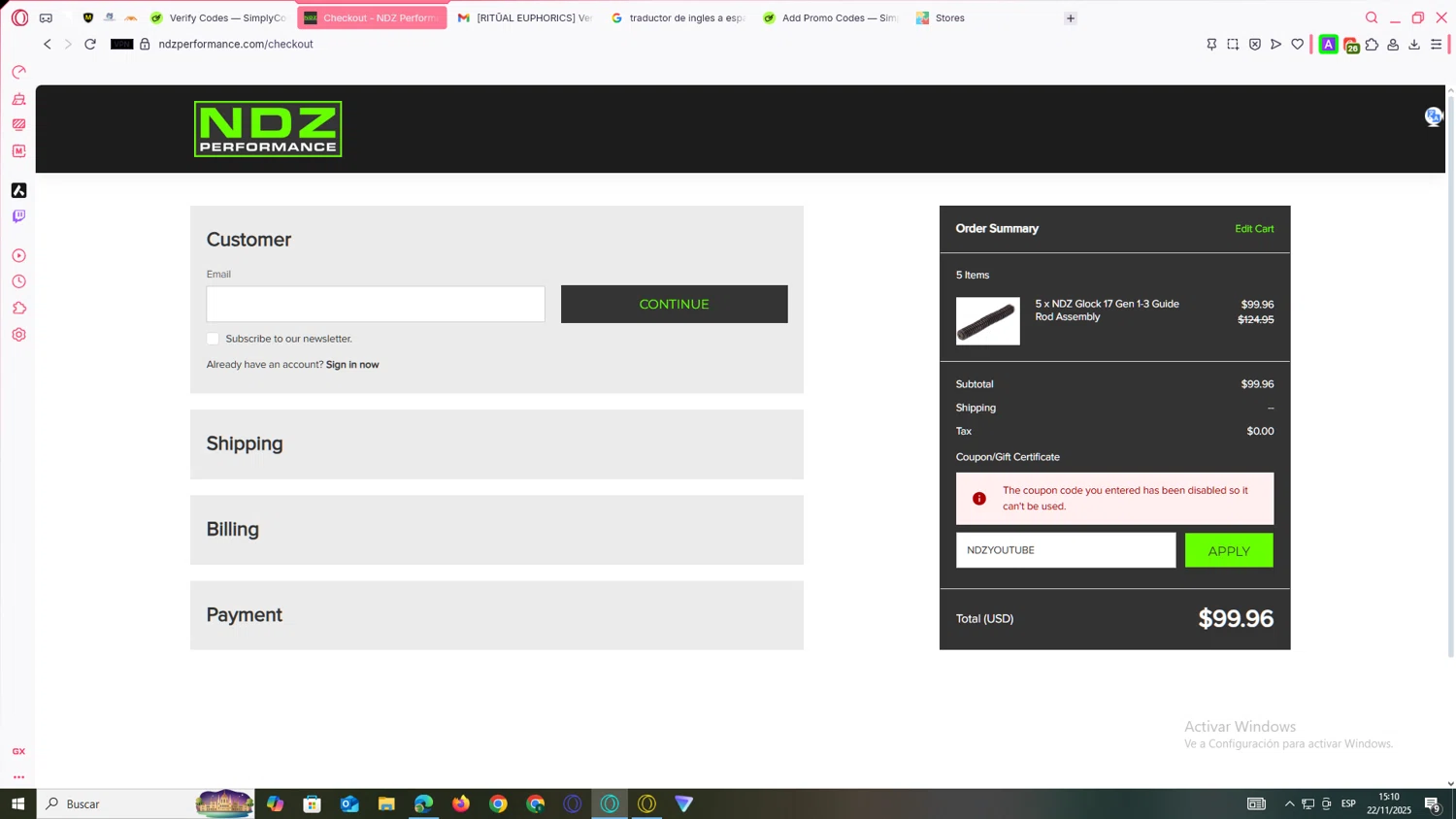Click the browser address bar URL
Image resolution: width=1456 pixels, height=819 pixels.
tap(236, 44)
